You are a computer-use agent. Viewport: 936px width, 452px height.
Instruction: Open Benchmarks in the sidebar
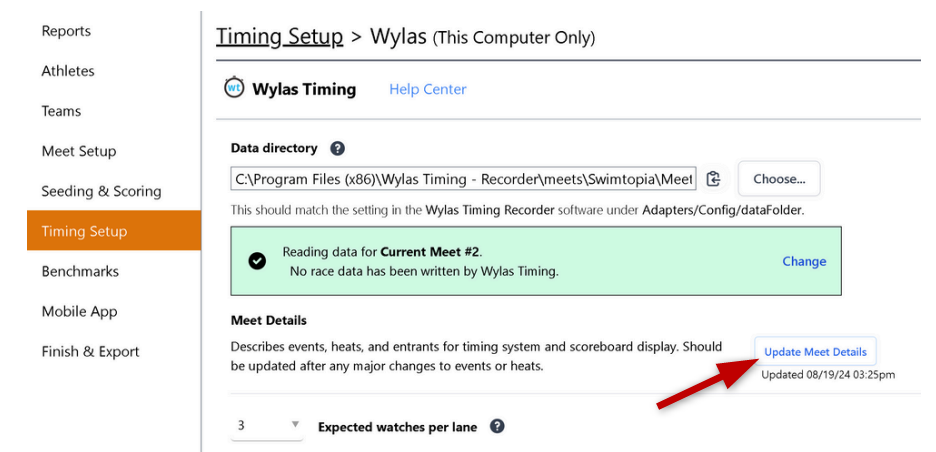pos(80,271)
